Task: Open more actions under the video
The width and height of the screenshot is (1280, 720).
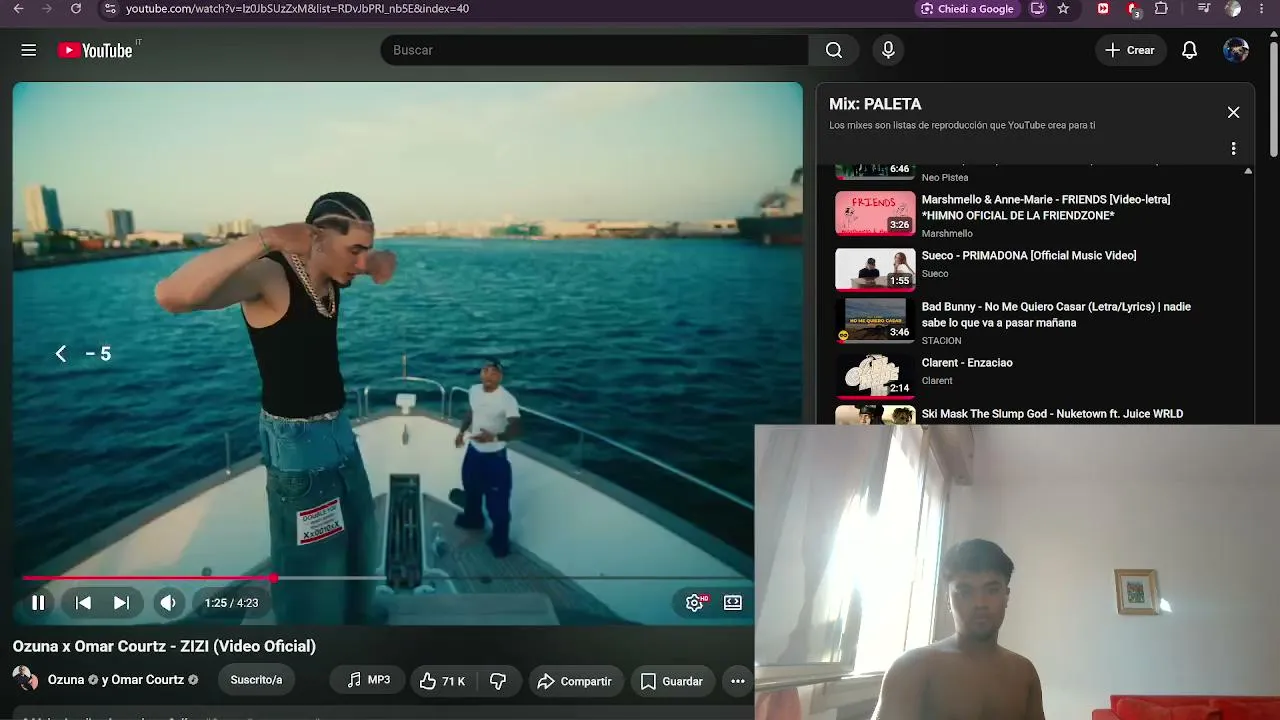Action: click(x=738, y=681)
